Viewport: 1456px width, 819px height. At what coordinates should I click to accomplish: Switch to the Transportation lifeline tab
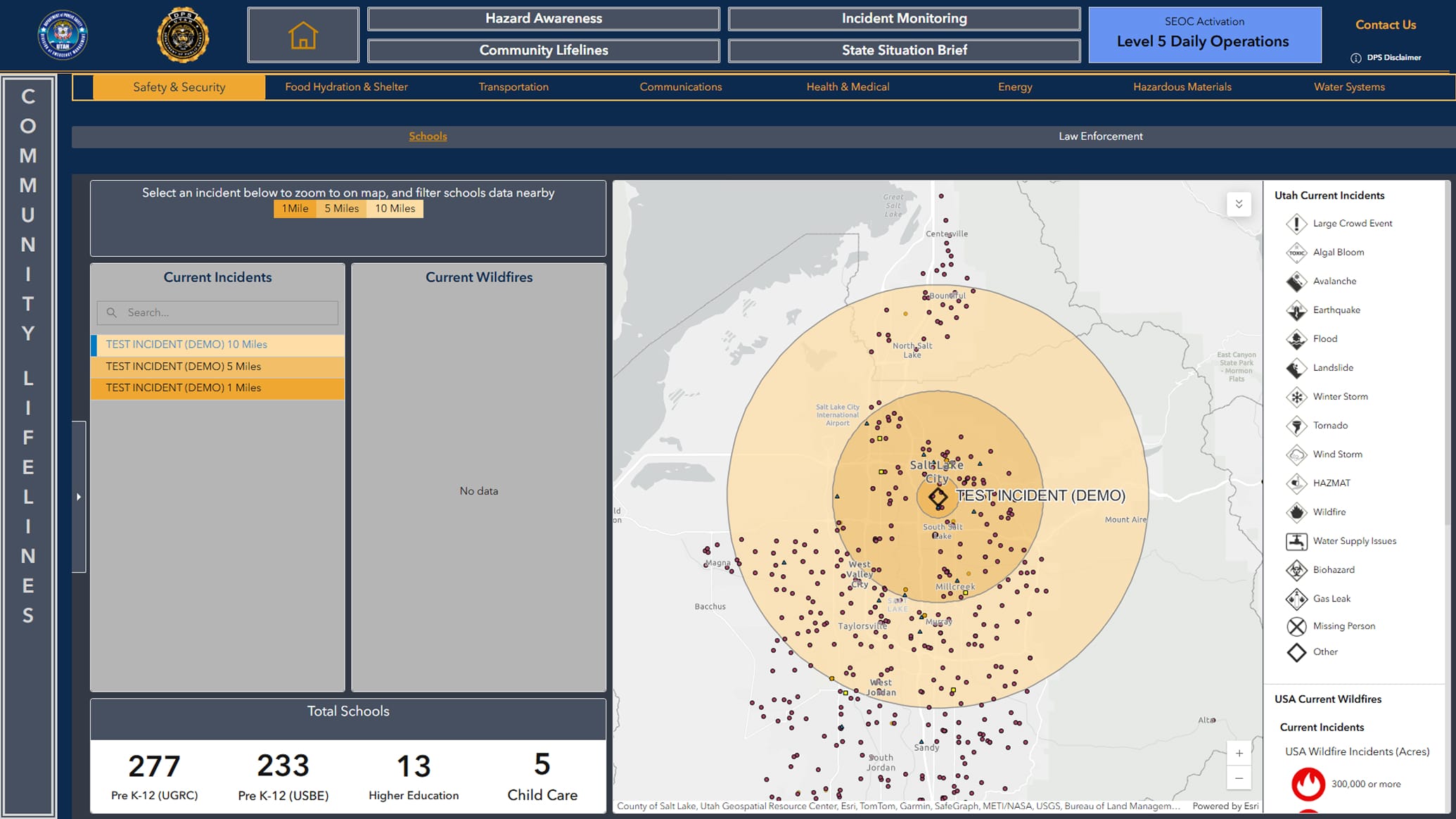(513, 87)
